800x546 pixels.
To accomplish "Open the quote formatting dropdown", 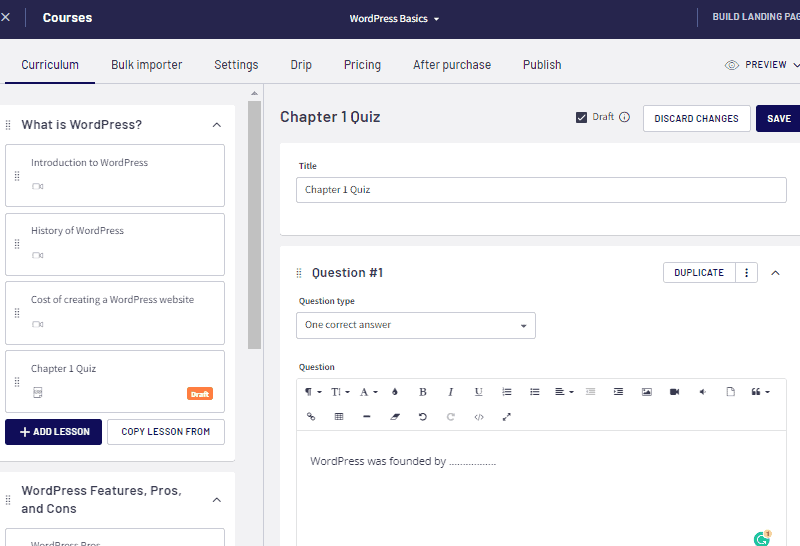I will pyautogui.click(x=760, y=392).
